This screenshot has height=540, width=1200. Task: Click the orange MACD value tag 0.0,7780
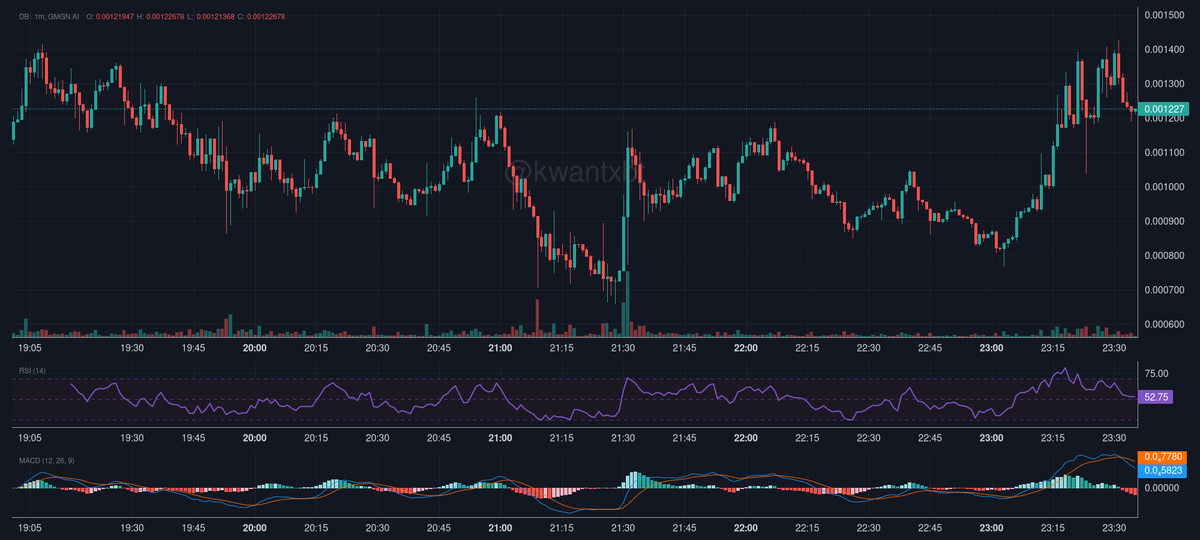pos(1162,457)
